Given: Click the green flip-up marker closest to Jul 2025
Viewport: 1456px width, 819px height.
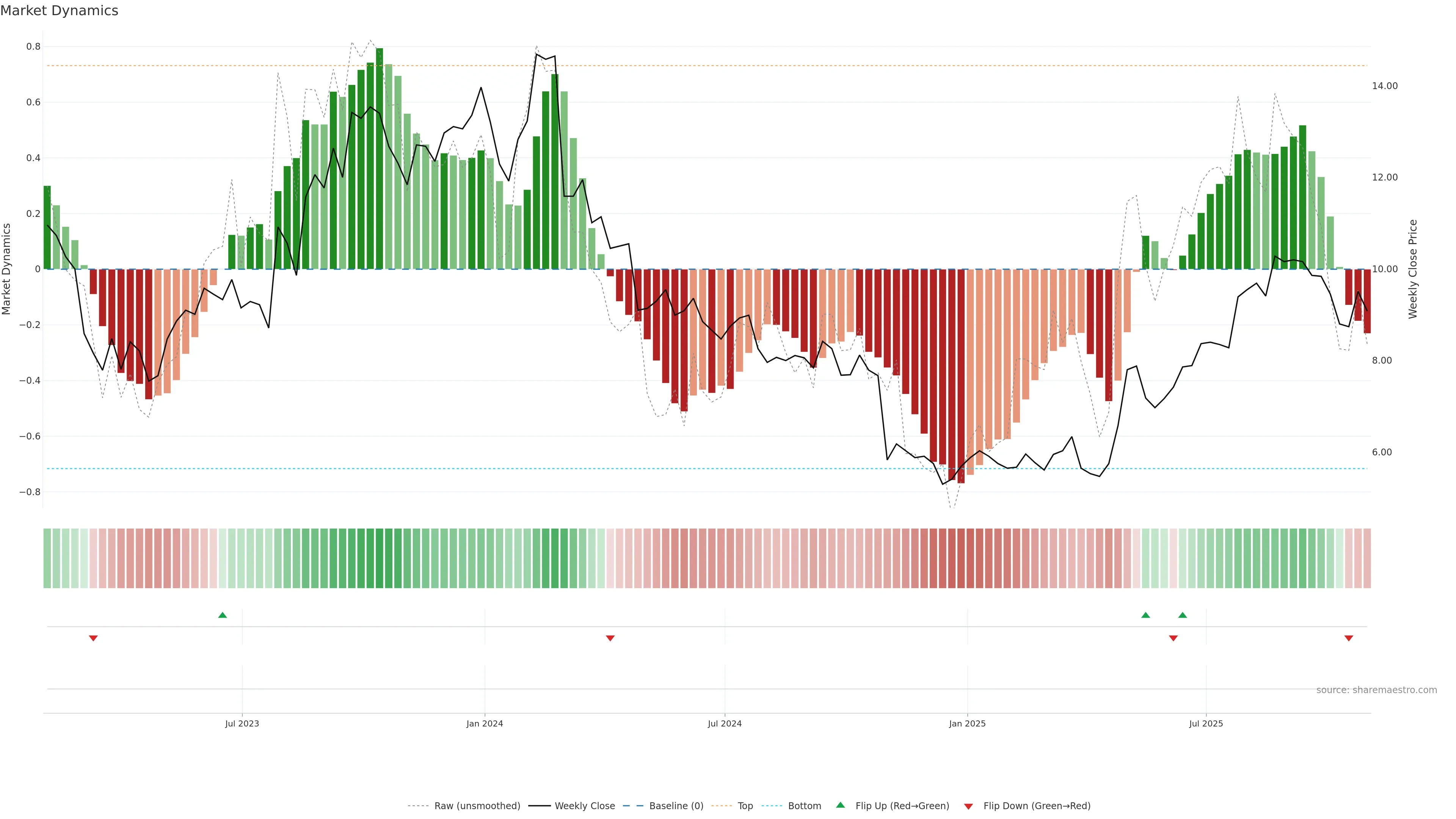Looking at the screenshot, I should [x=1183, y=615].
